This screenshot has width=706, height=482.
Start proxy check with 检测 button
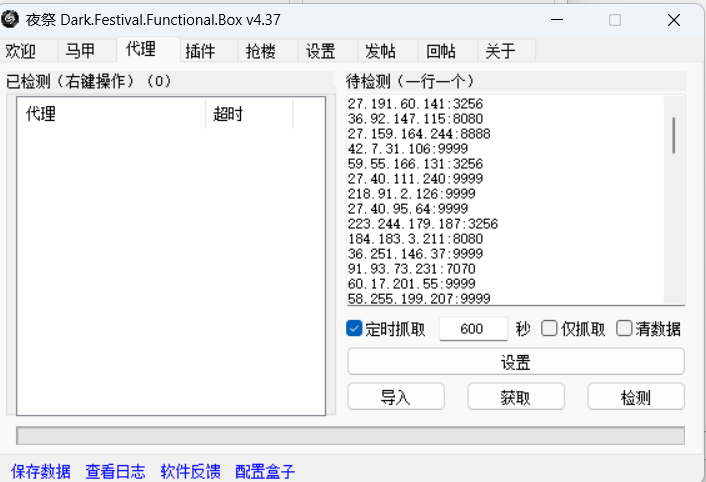click(636, 397)
